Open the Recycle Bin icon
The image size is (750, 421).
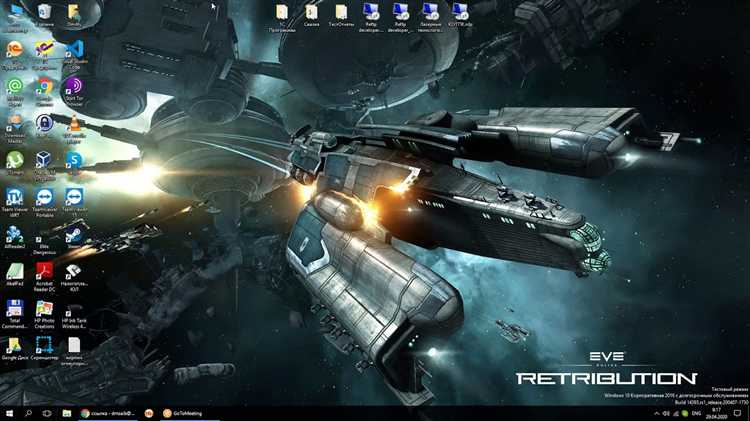pos(44,13)
